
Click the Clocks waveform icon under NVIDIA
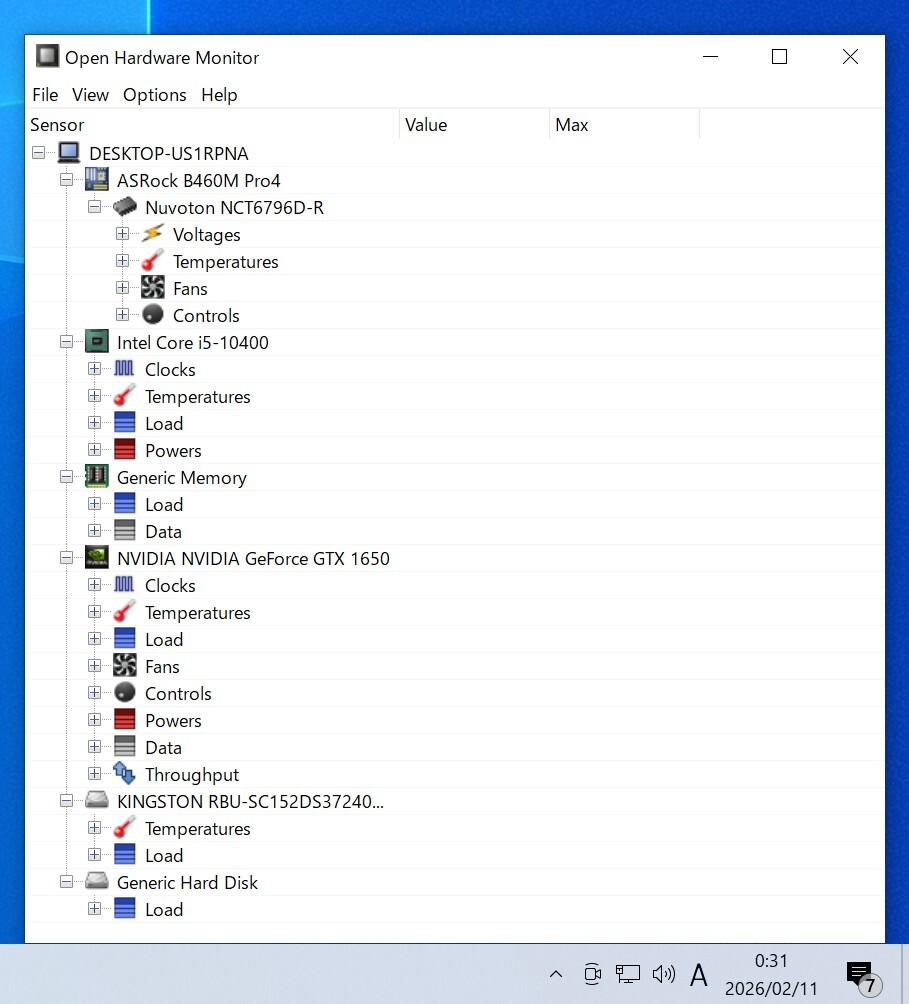[x=124, y=584]
